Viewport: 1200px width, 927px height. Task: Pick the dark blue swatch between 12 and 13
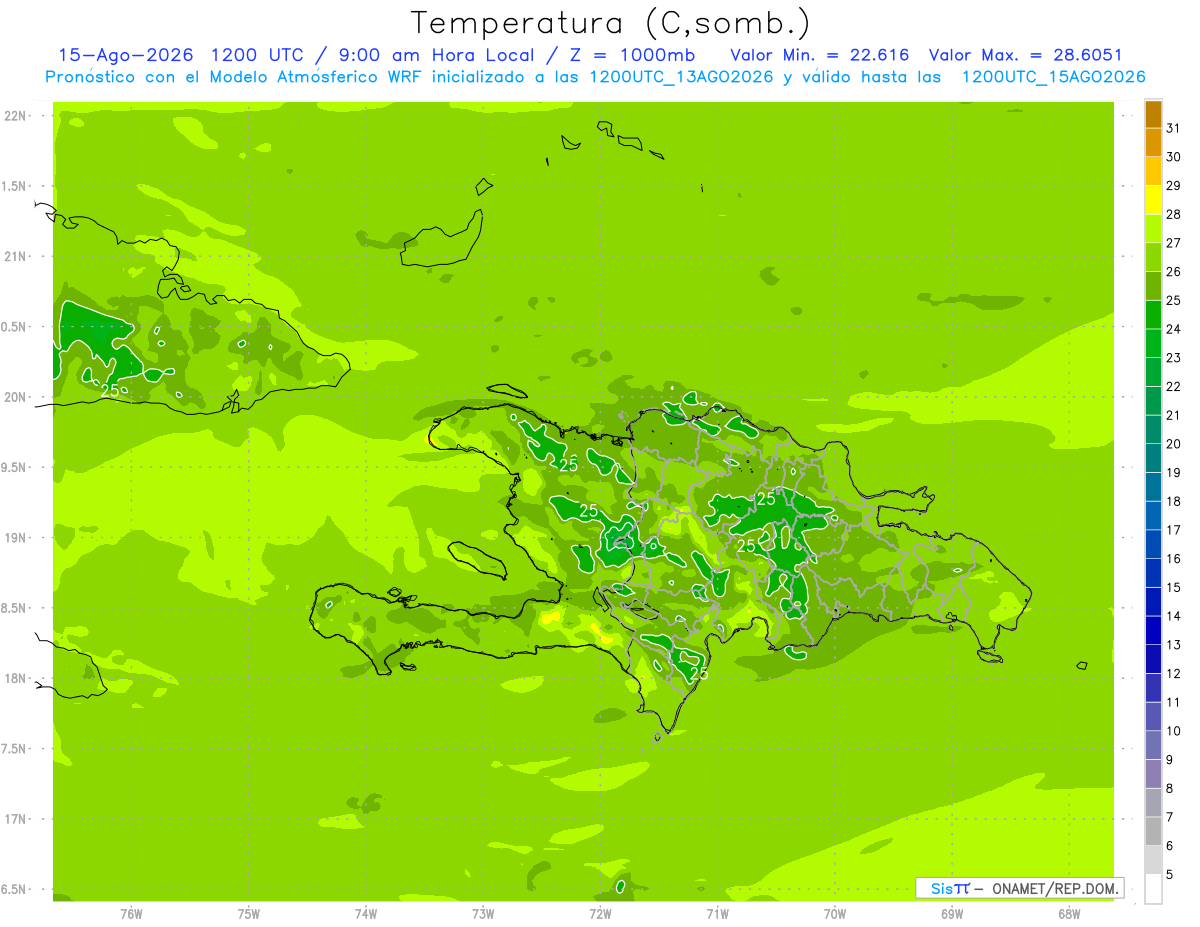point(1153,659)
